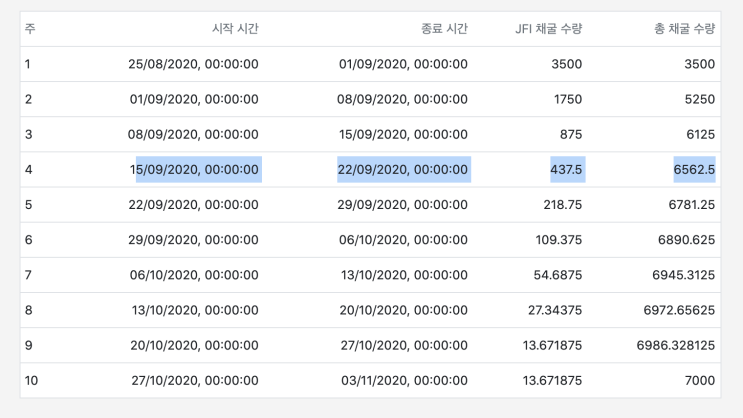Click start time 01/09/2020 in week 2 row
Screen dimensions: 743x418
[x=194, y=99]
